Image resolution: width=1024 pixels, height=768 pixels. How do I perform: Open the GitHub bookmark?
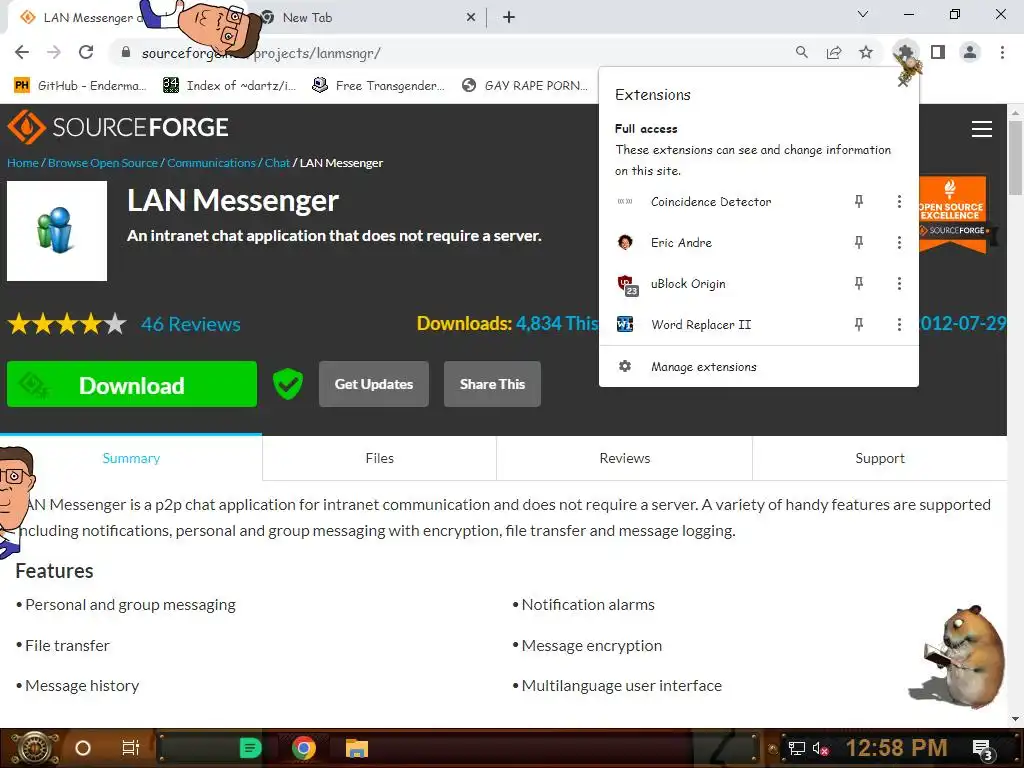[80, 86]
